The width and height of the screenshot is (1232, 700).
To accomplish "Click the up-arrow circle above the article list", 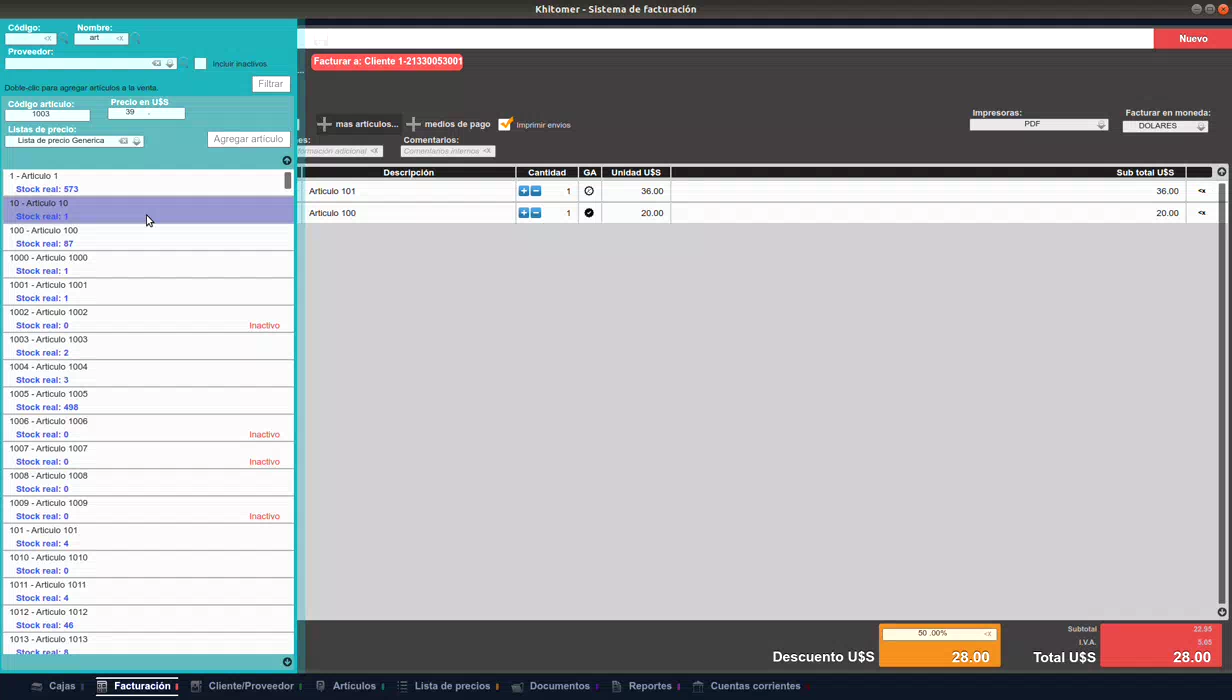I will coord(287,160).
